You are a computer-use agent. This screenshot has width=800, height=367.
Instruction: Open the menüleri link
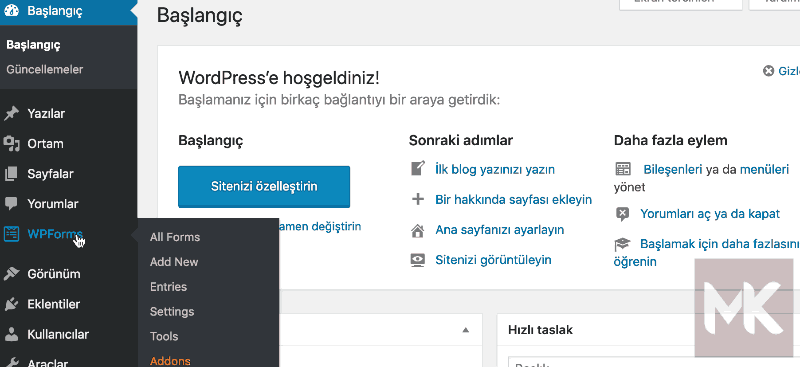pos(764,169)
